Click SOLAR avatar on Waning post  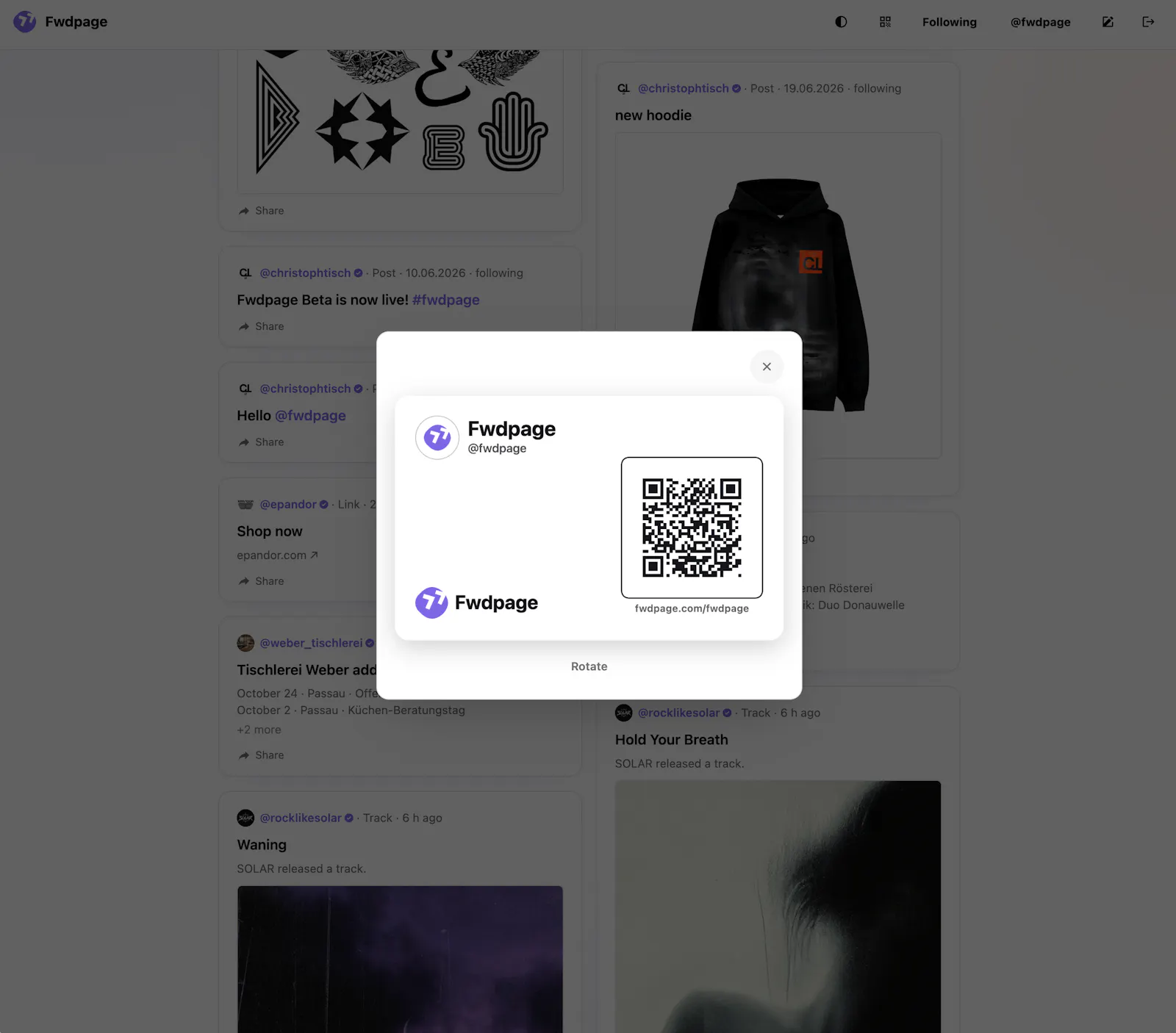pos(245,818)
